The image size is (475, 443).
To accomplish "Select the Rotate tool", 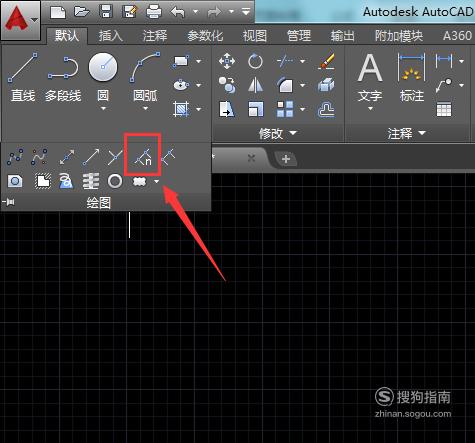I will click(256, 61).
